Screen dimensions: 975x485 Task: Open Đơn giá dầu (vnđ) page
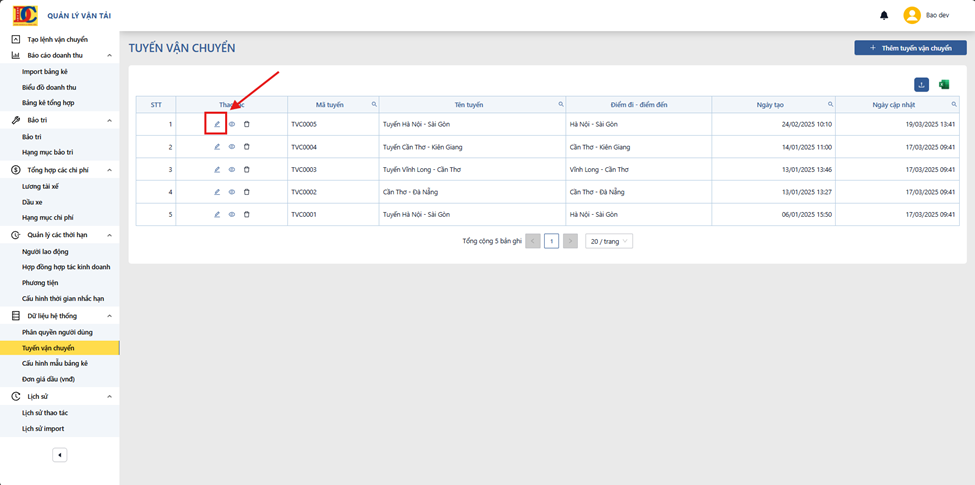pyautogui.click(x=60, y=379)
